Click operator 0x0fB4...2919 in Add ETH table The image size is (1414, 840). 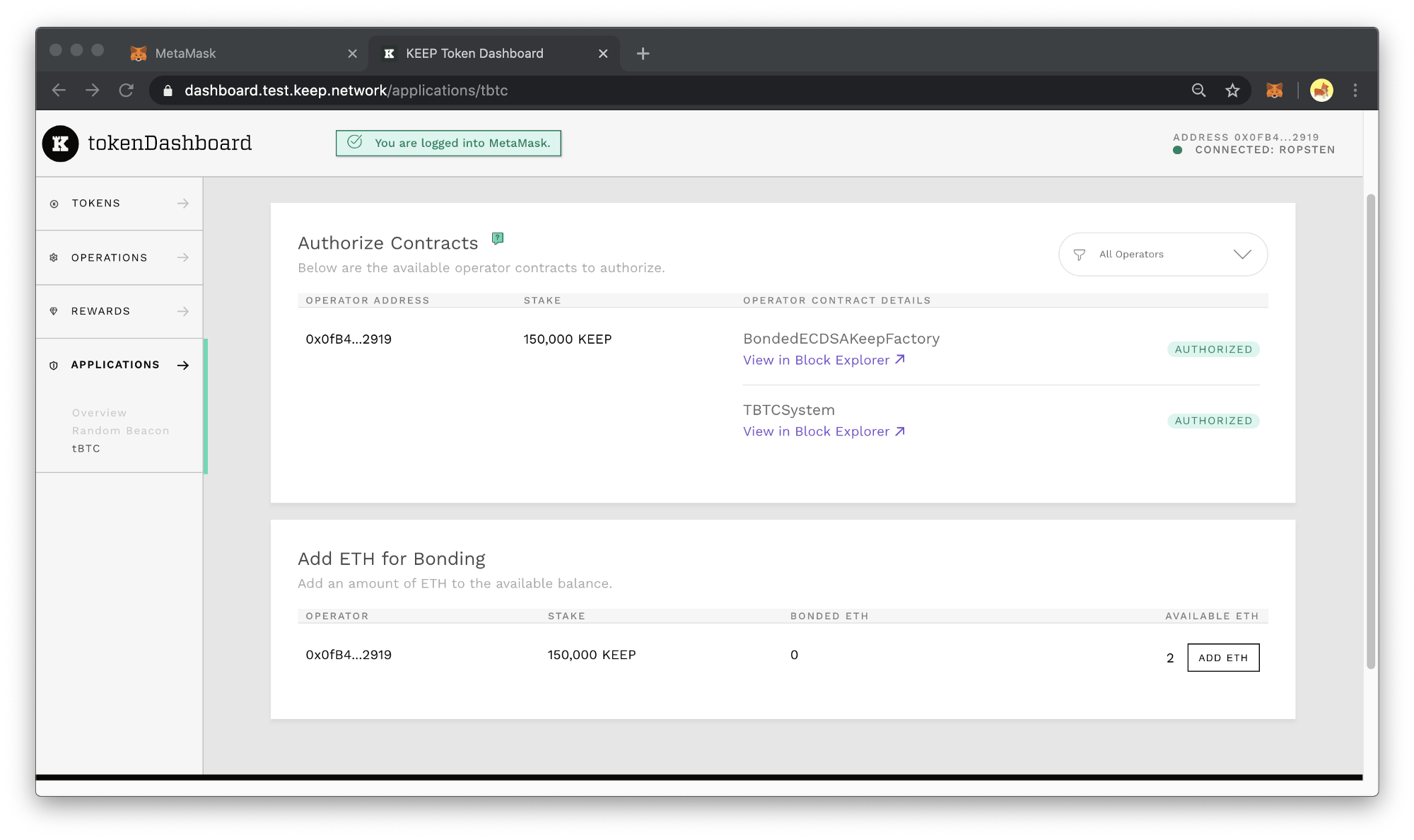point(349,655)
